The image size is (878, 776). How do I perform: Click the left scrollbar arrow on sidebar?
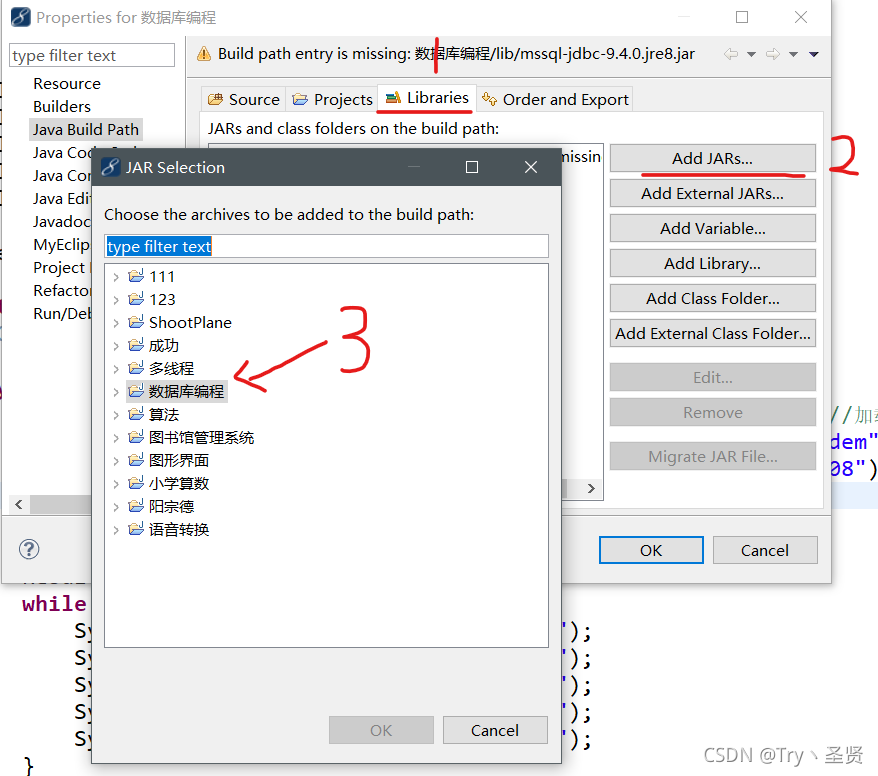(x=17, y=505)
